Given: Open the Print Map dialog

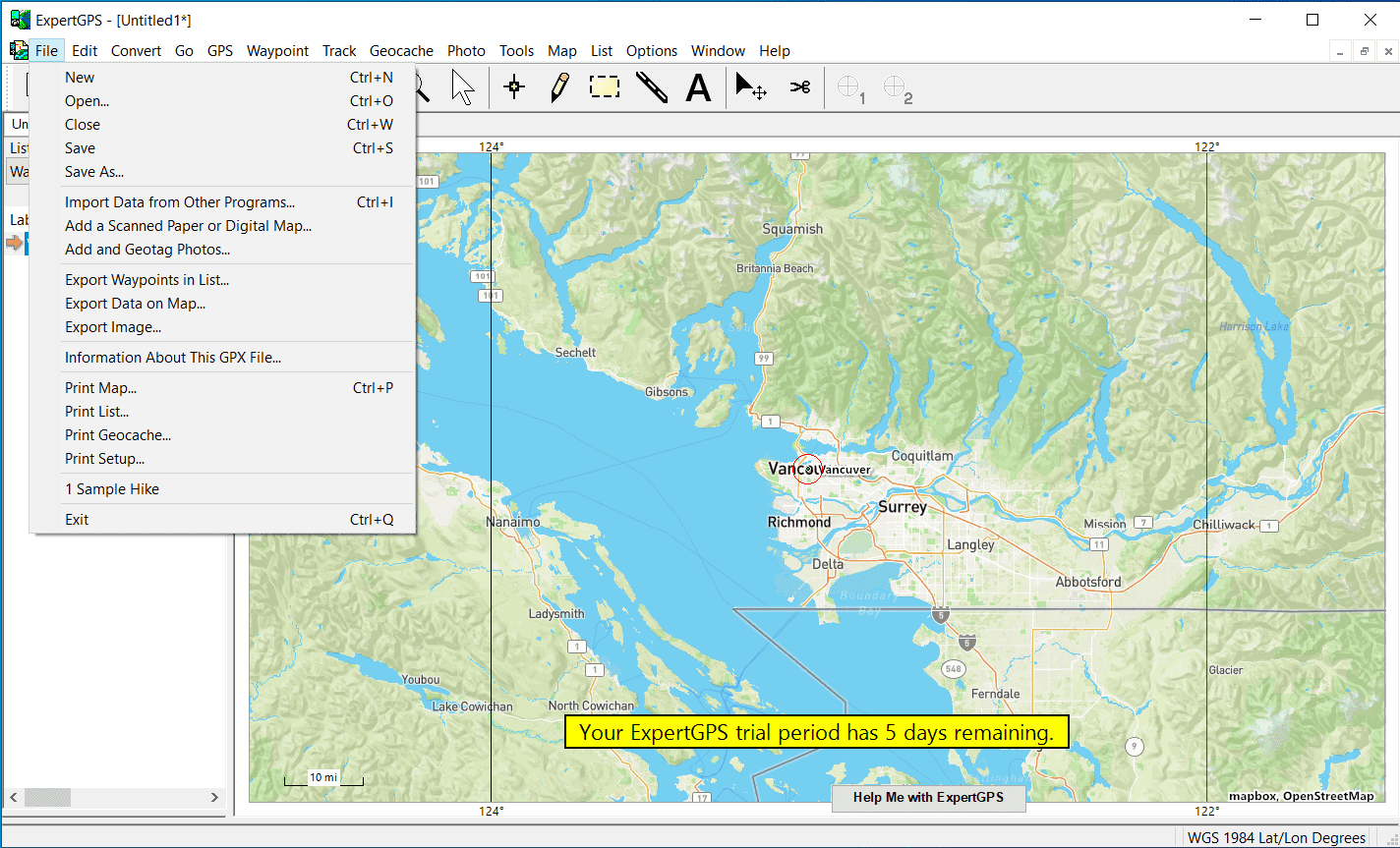Looking at the screenshot, I should (100, 388).
